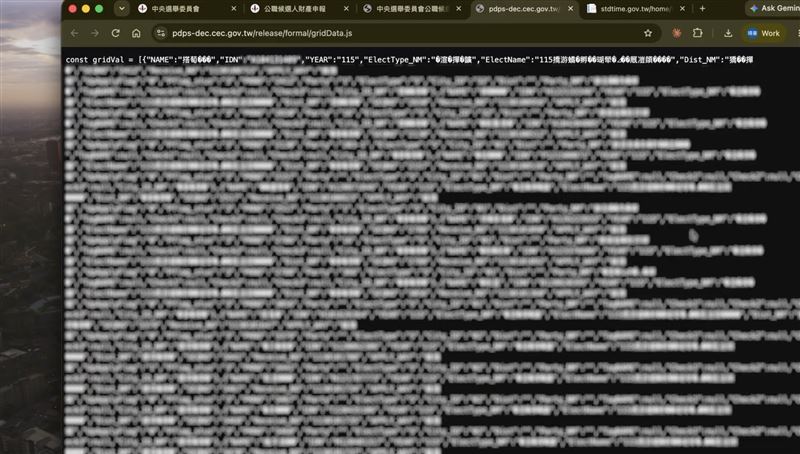800x454 pixels.
Task: Click the "Dist_NM" key in the code
Action: click(699, 60)
